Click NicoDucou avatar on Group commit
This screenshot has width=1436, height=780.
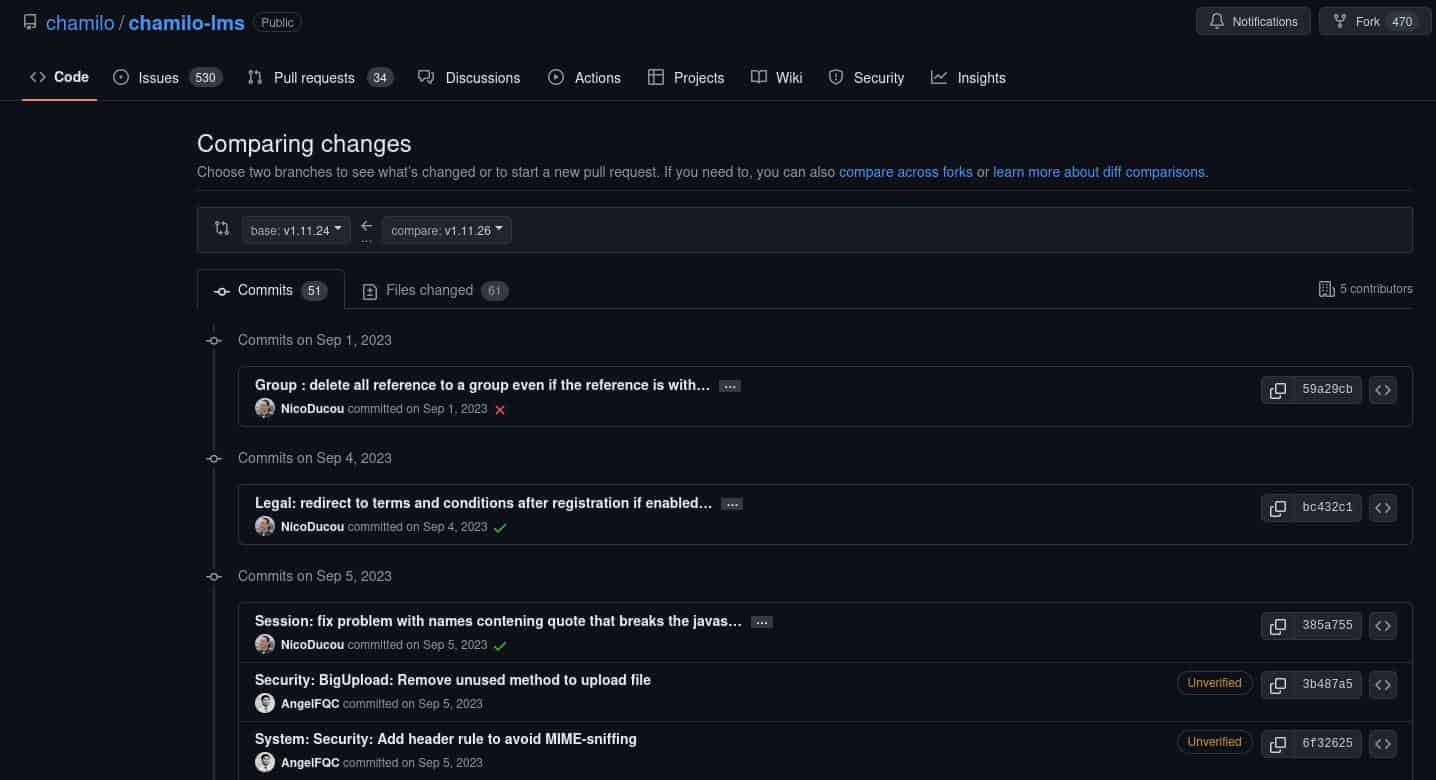(265, 408)
